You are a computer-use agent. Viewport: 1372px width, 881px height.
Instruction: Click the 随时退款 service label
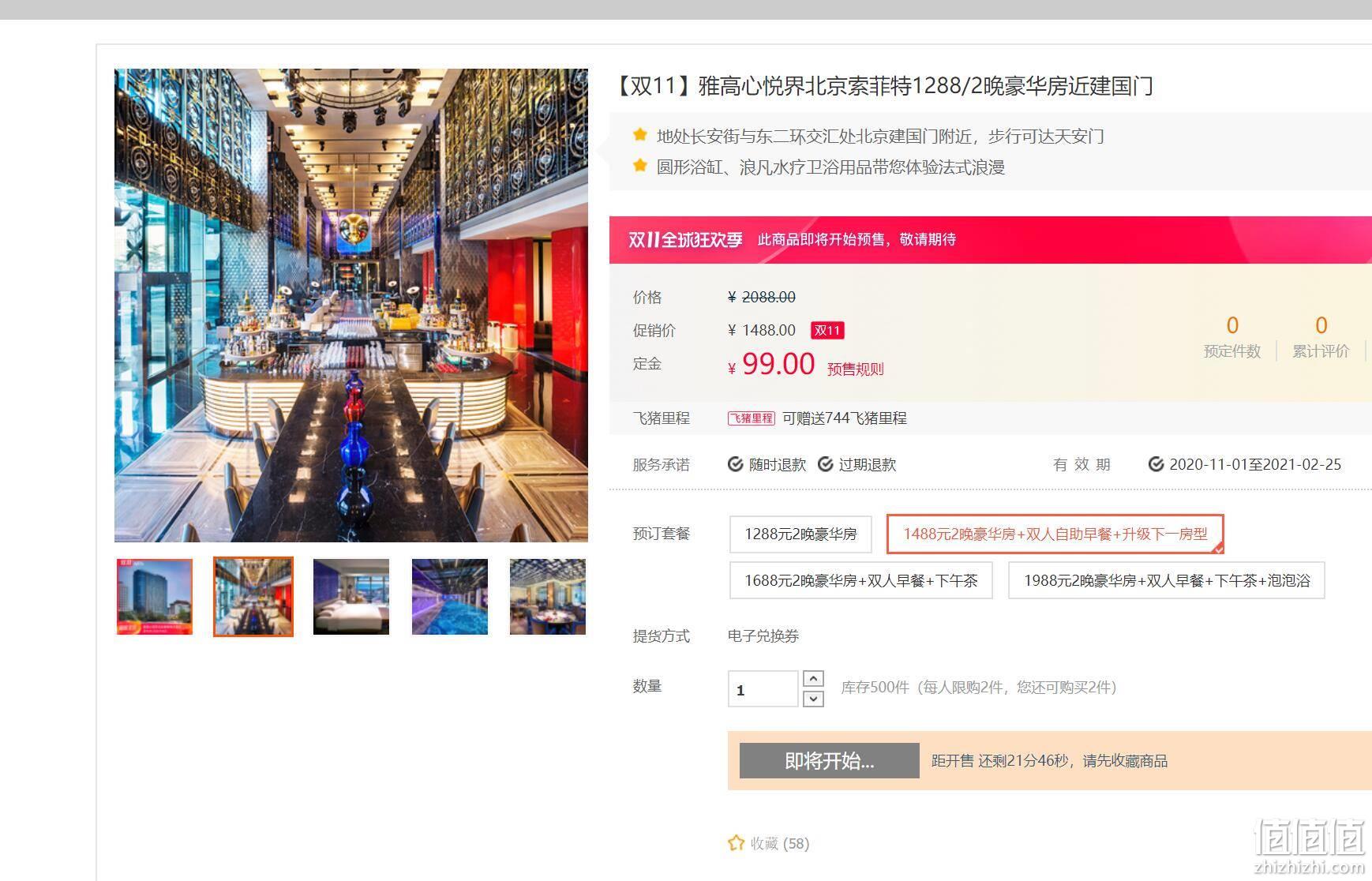[x=778, y=464]
